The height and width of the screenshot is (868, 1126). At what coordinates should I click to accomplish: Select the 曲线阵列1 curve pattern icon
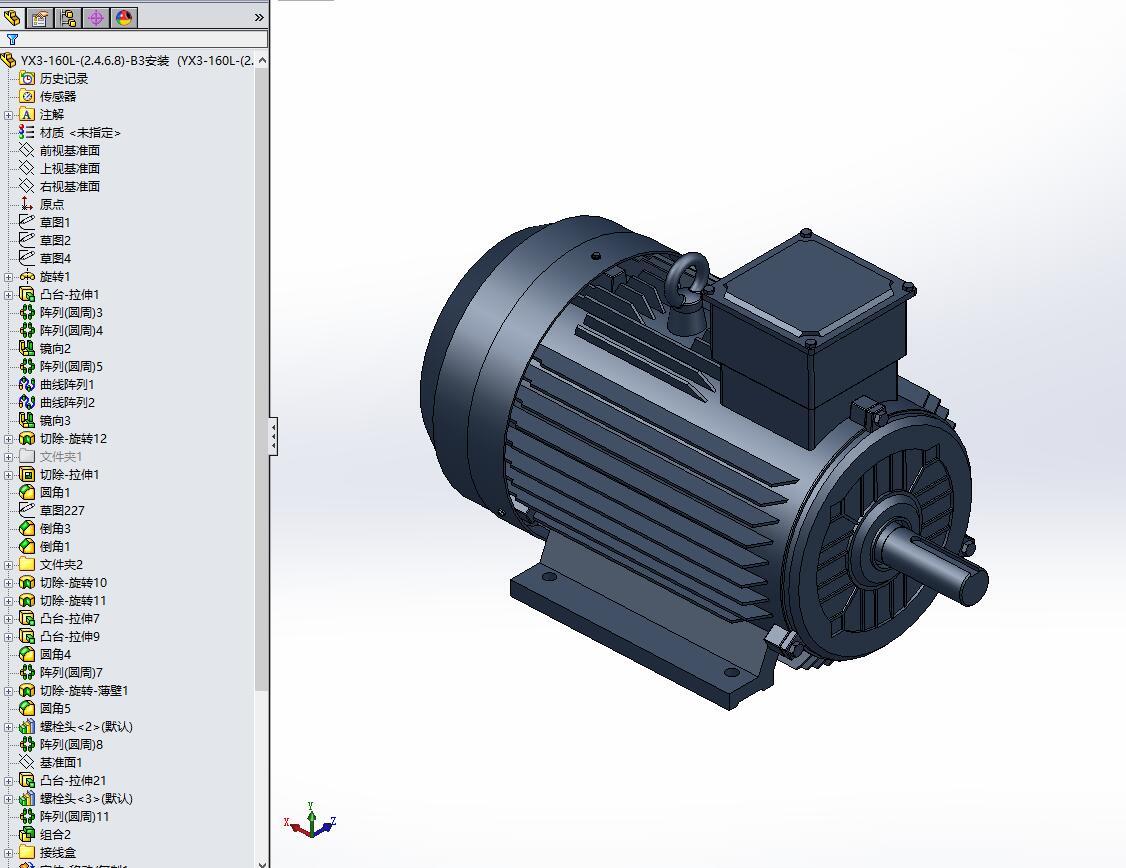point(27,384)
